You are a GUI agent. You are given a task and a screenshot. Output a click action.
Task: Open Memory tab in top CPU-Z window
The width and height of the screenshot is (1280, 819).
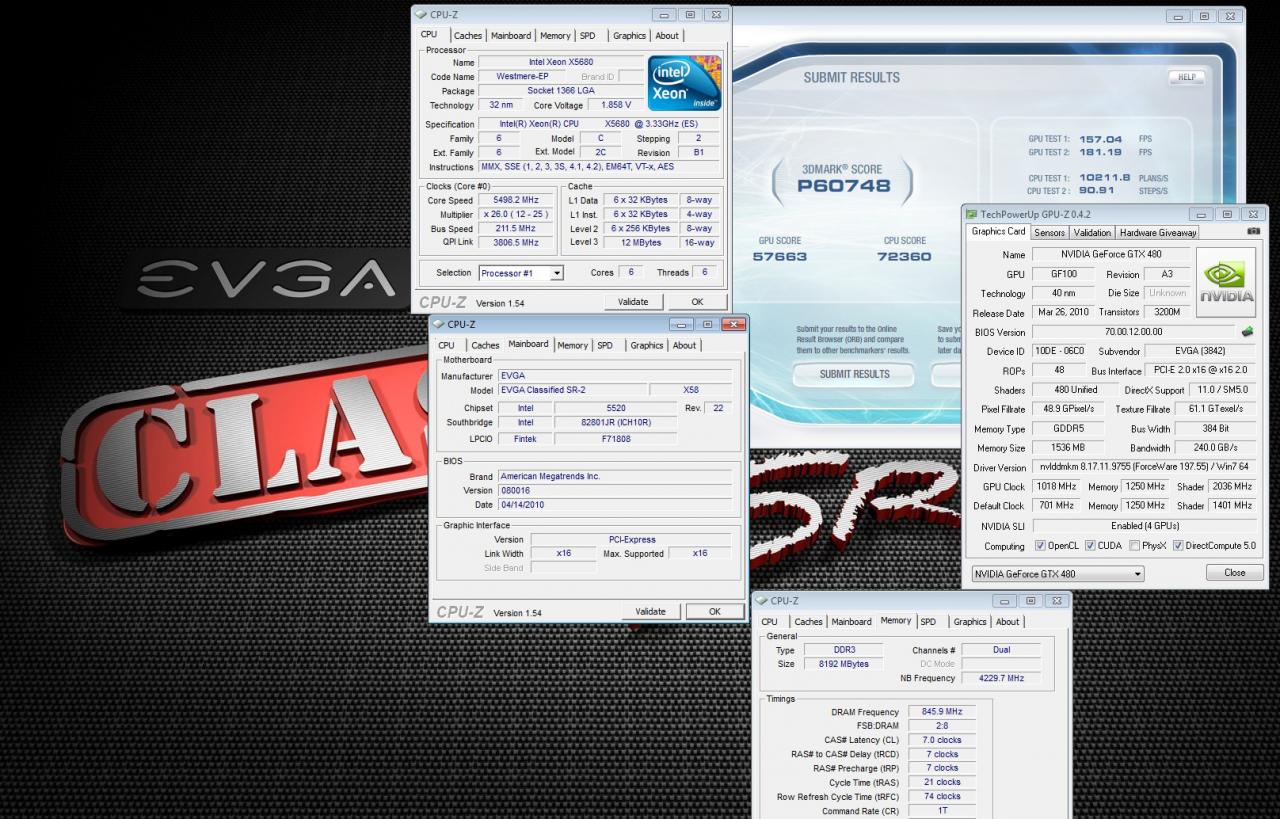[x=555, y=36]
